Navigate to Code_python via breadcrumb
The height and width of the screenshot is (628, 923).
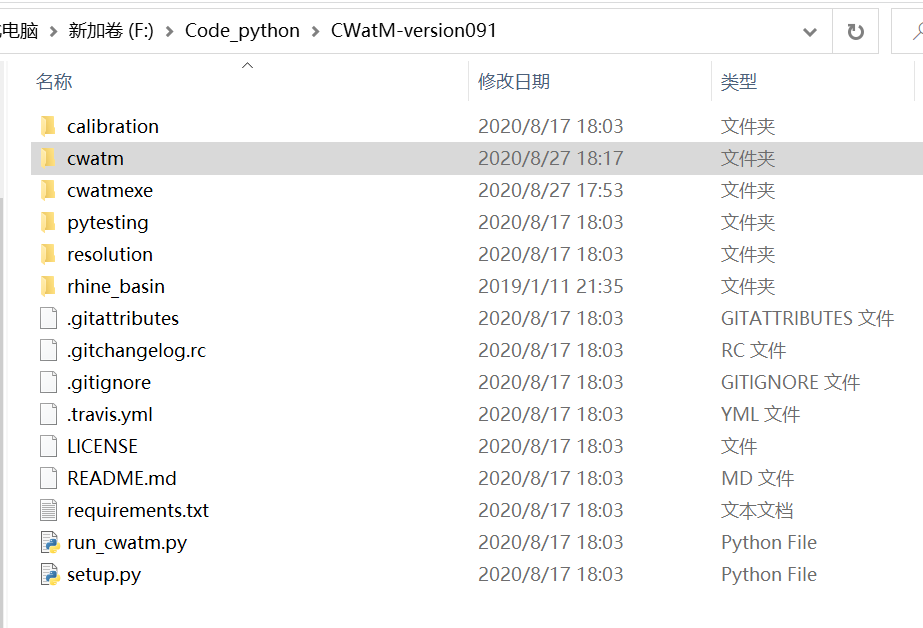tap(242, 31)
